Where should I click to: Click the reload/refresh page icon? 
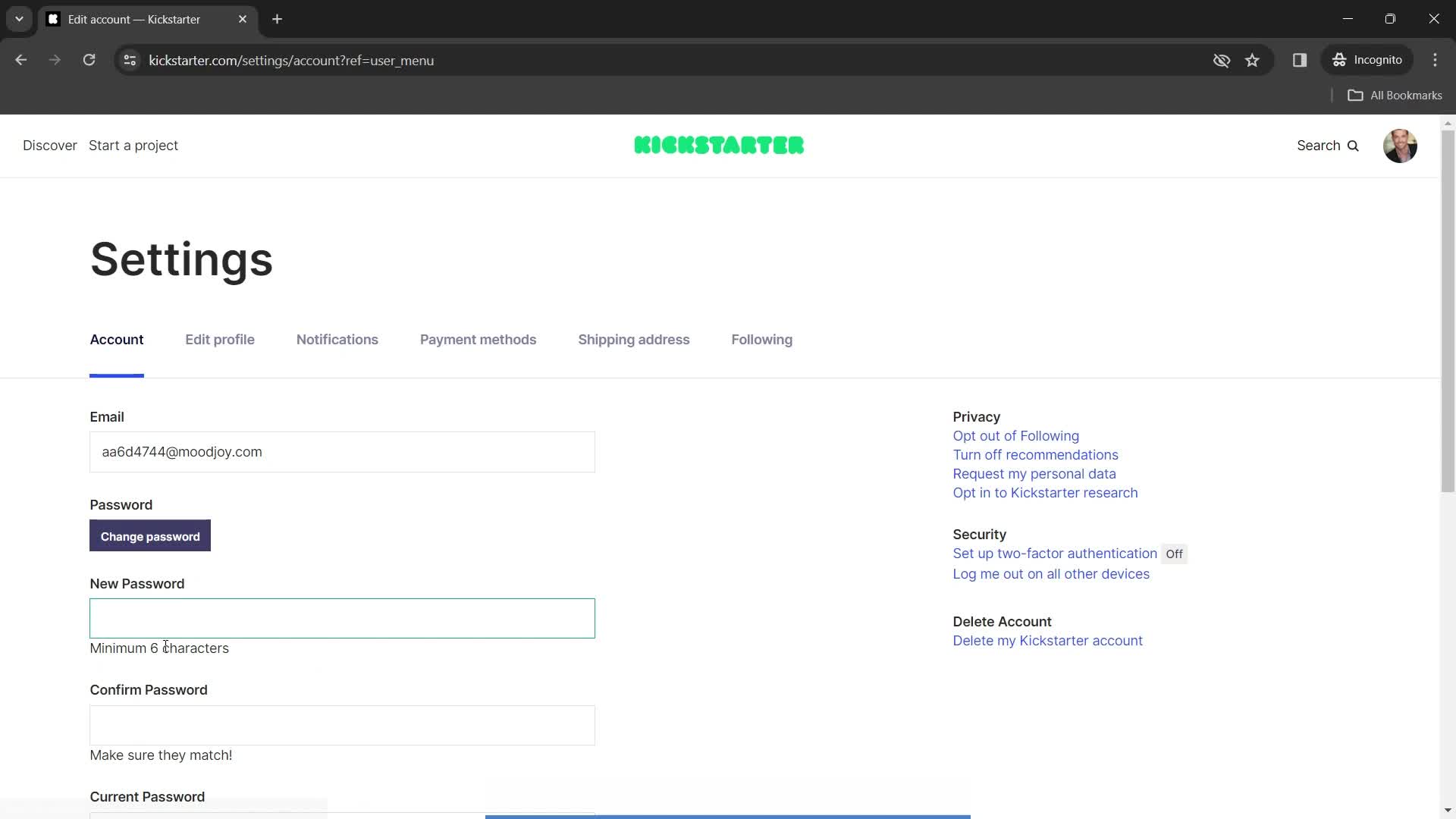pos(89,60)
